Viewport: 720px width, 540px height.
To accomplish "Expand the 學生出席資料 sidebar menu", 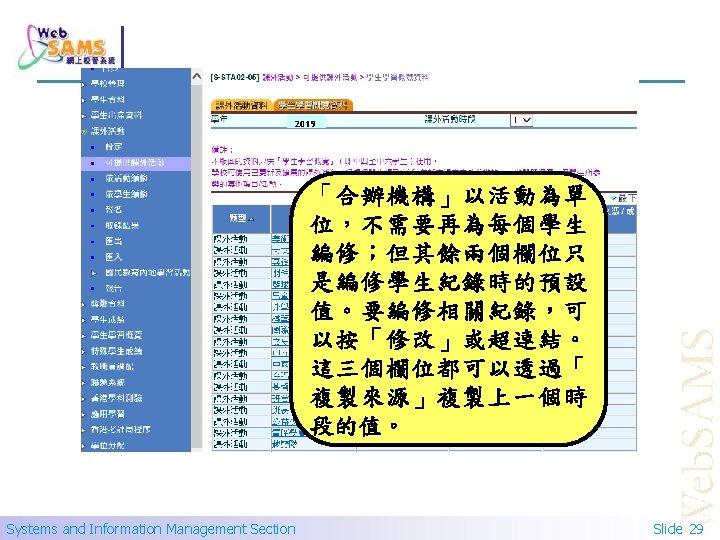I will pos(116,115).
